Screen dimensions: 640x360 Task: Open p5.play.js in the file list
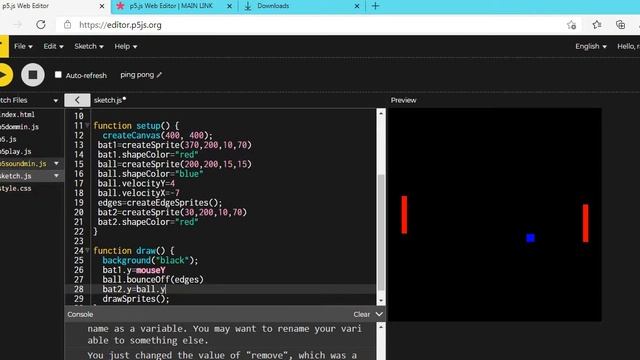click(x=16, y=151)
